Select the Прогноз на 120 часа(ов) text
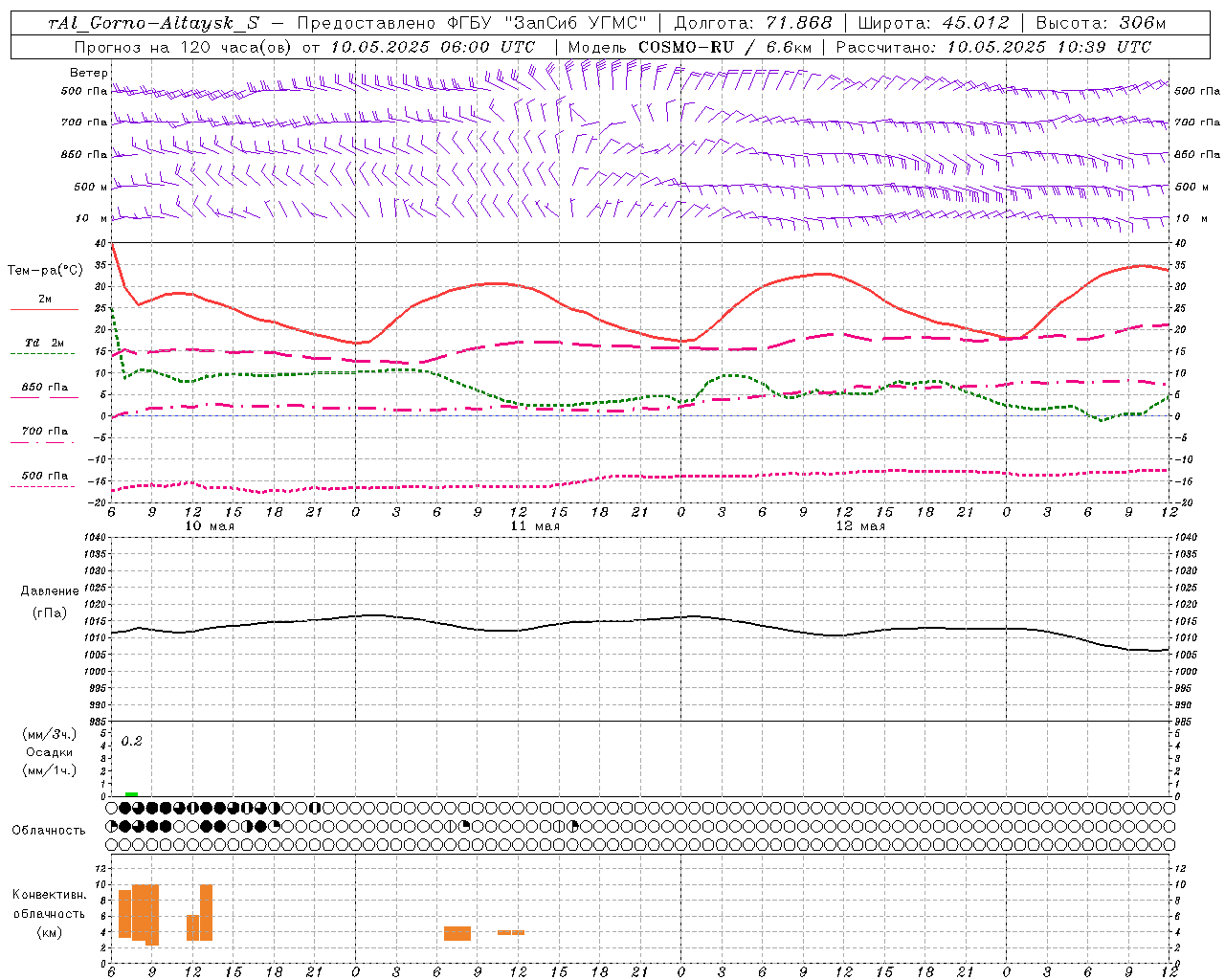This screenshot has height=980, width=1225. click(x=184, y=47)
